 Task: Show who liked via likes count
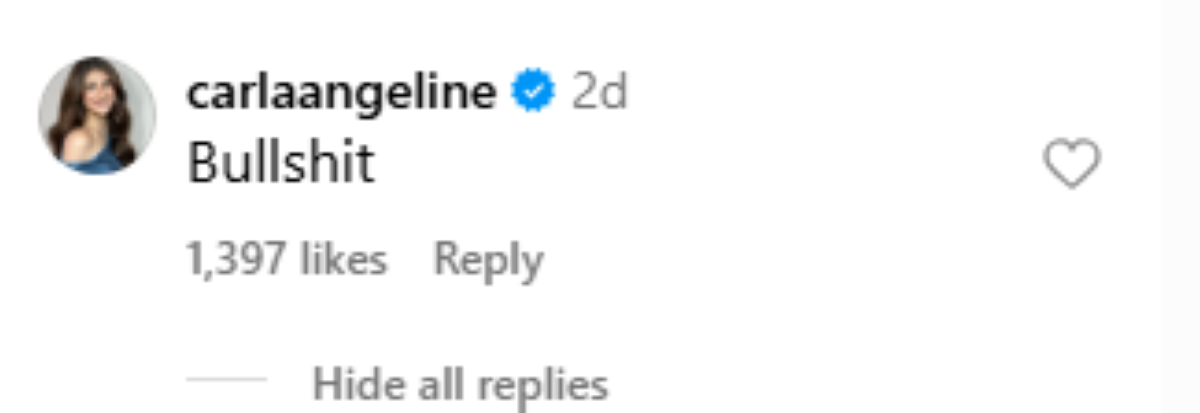pyautogui.click(x=286, y=260)
